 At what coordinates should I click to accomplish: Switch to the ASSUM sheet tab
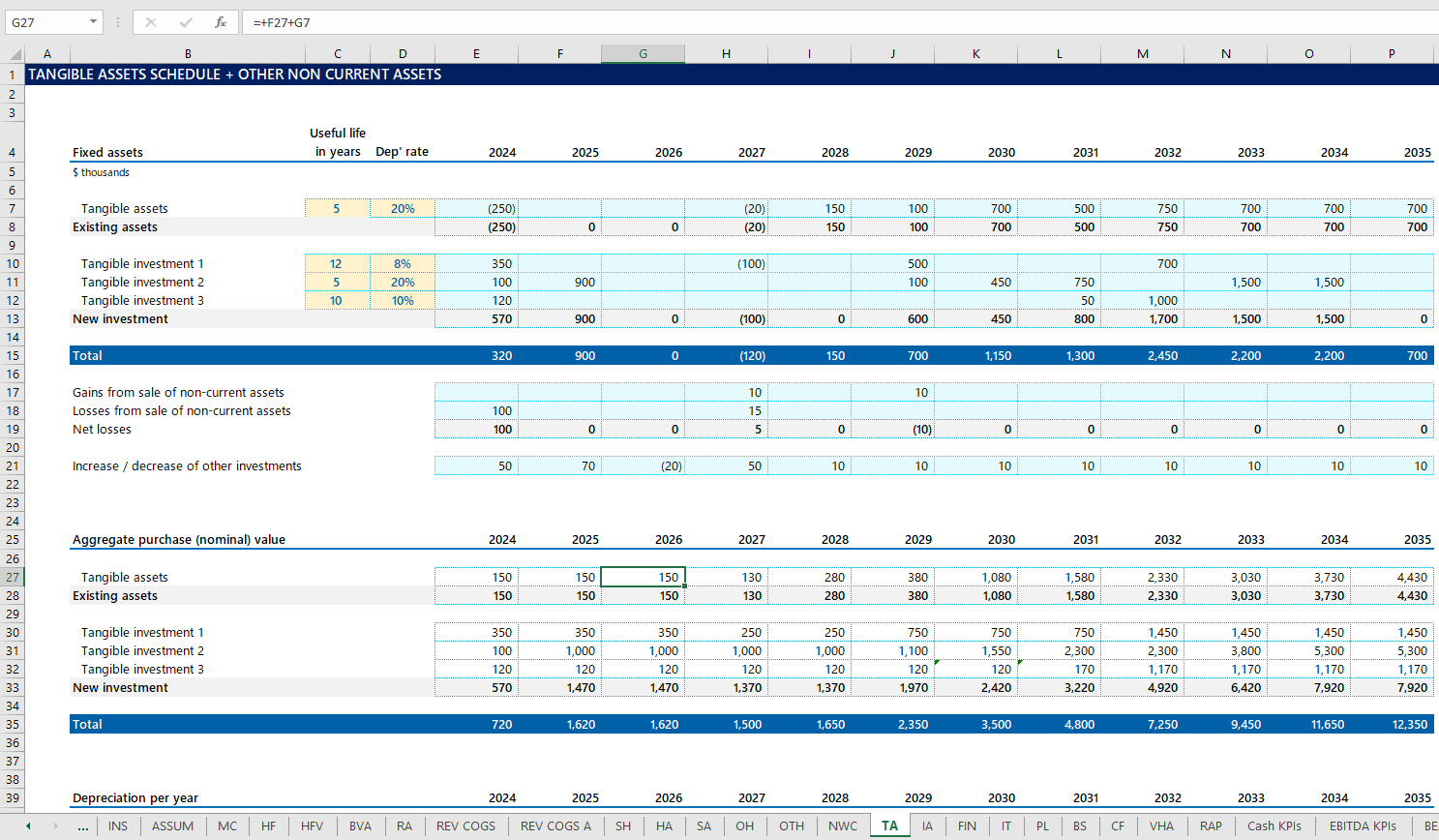(x=172, y=826)
